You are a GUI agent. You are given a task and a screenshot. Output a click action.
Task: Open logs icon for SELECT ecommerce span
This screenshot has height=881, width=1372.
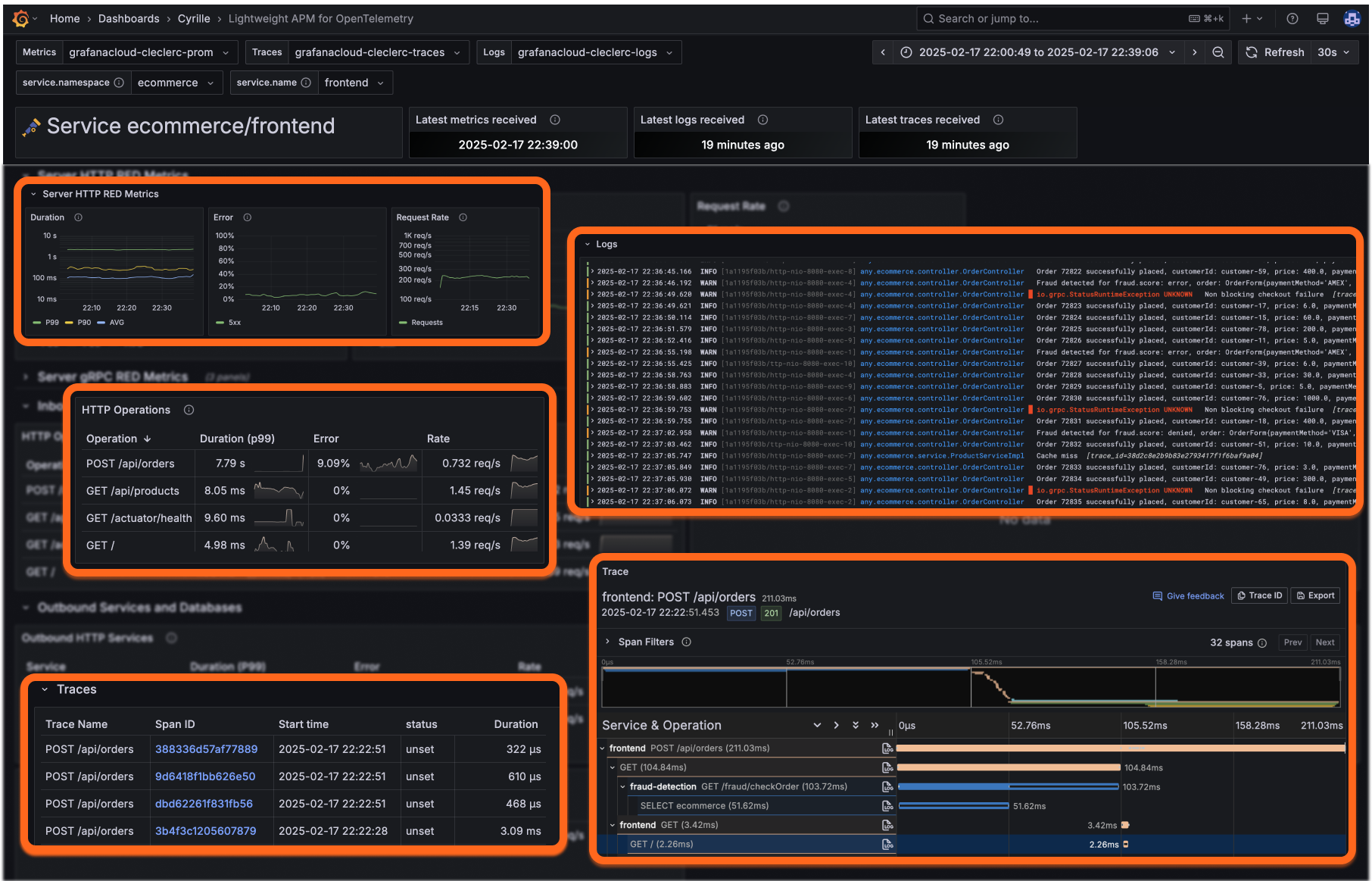click(x=887, y=805)
